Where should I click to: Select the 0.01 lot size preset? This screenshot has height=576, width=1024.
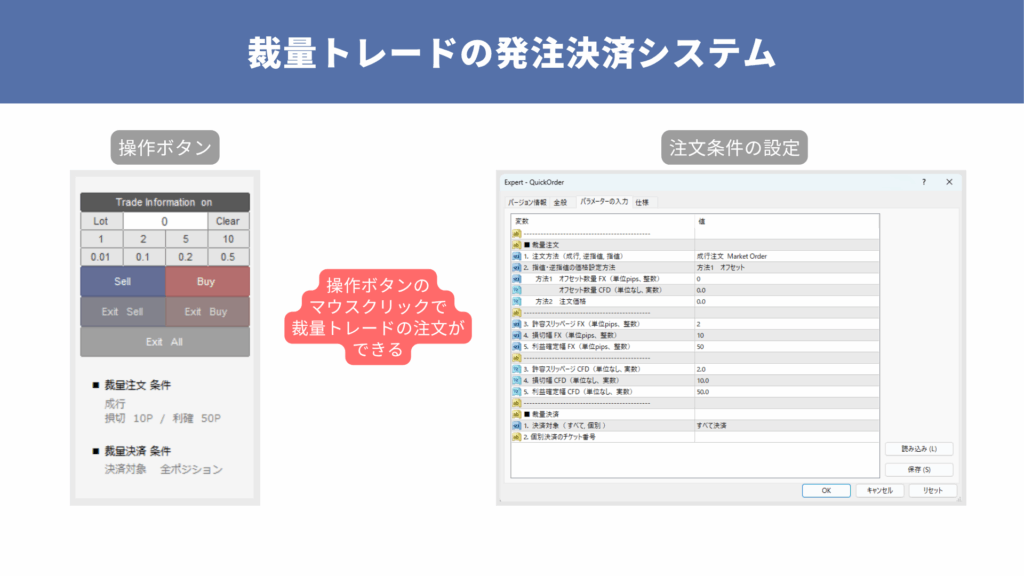(101, 256)
